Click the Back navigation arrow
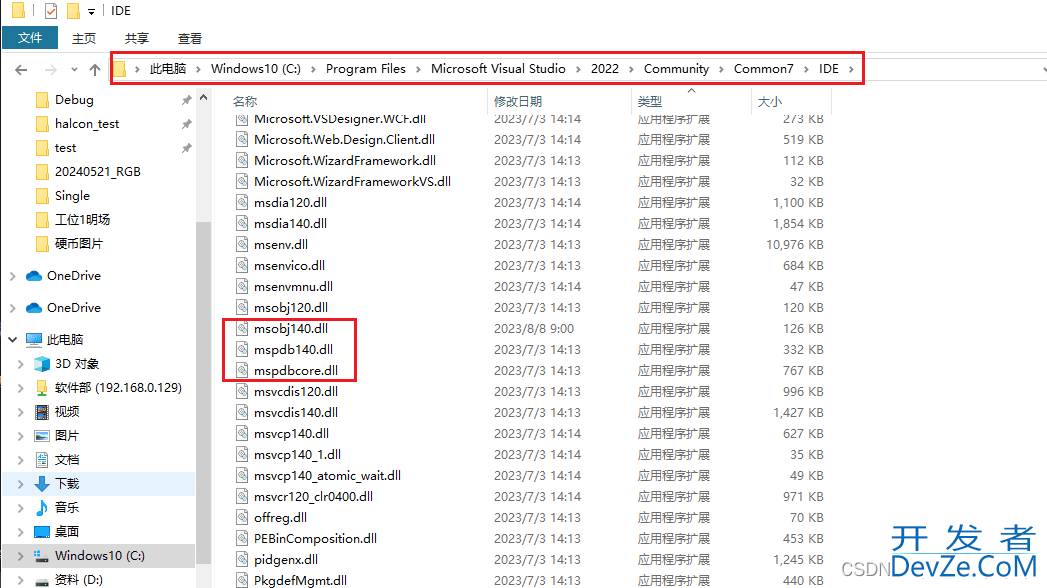Viewport: 1047px width, 588px height. tap(21, 69)
